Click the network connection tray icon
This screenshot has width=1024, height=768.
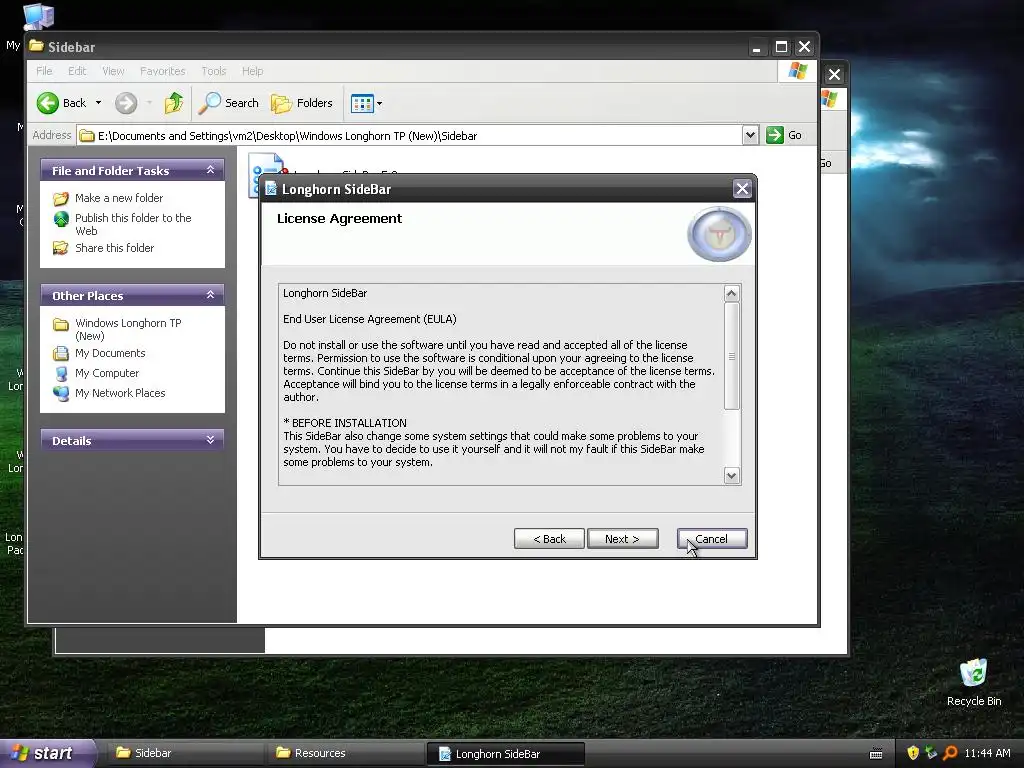[931, 753]
